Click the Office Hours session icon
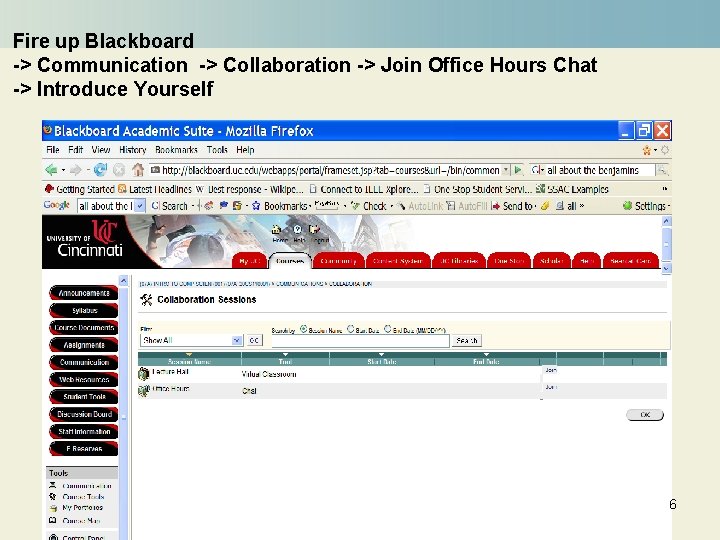The width and height of the screenshot is (720, 540). (x=144, y=391)
